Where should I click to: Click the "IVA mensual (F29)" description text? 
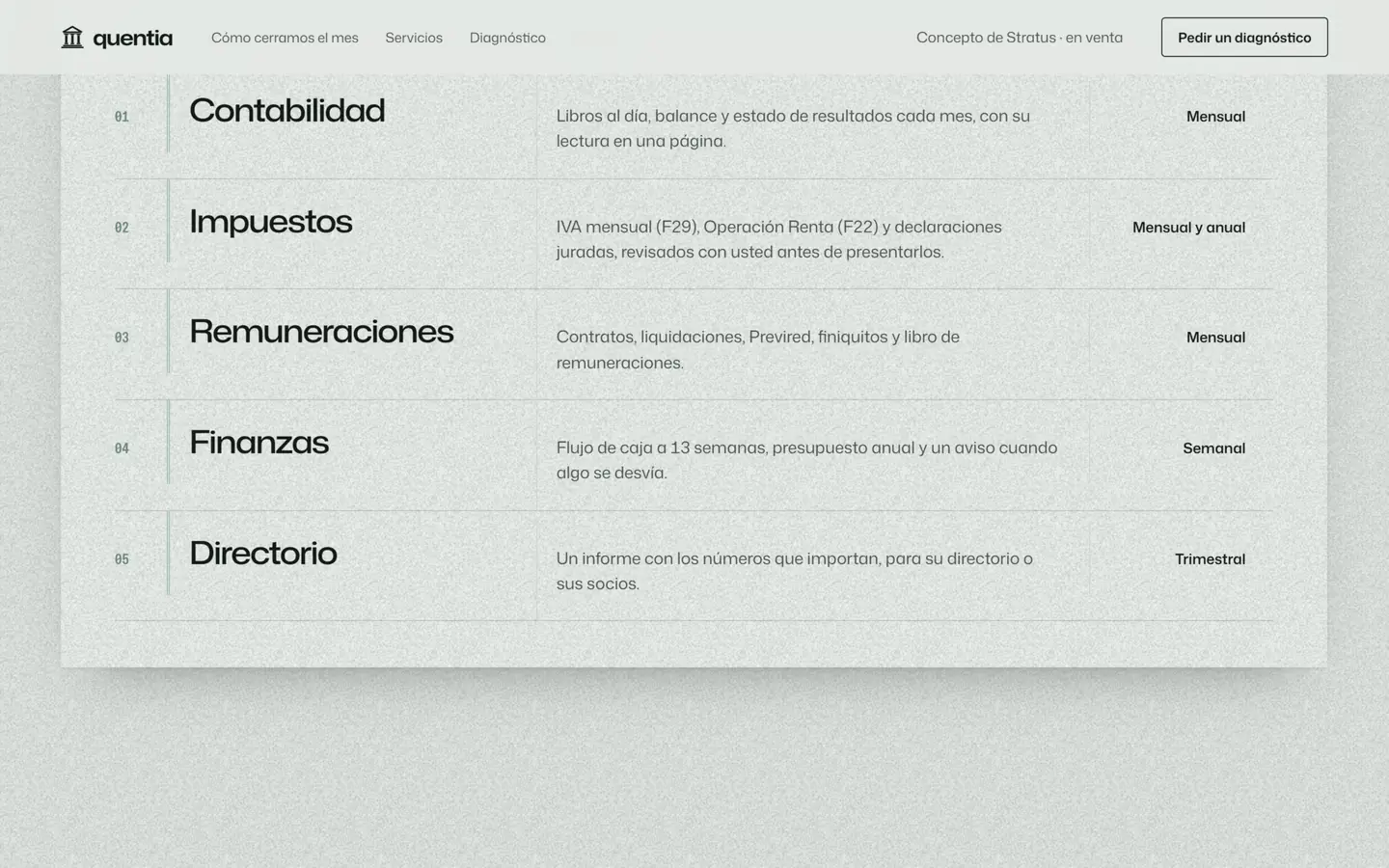pyautogui.click(x=779, y=239)
